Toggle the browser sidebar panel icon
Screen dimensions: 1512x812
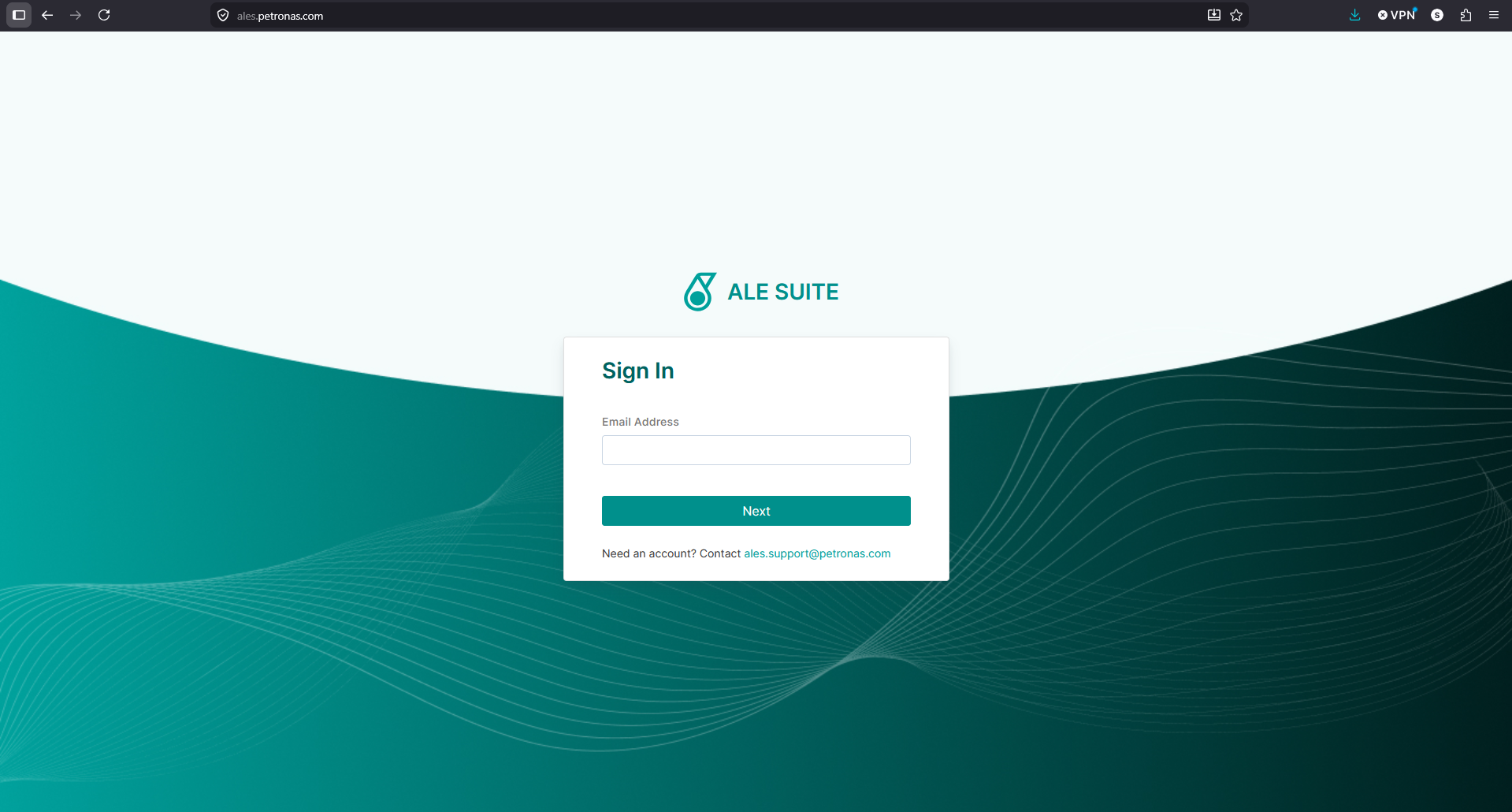point(19,15)
